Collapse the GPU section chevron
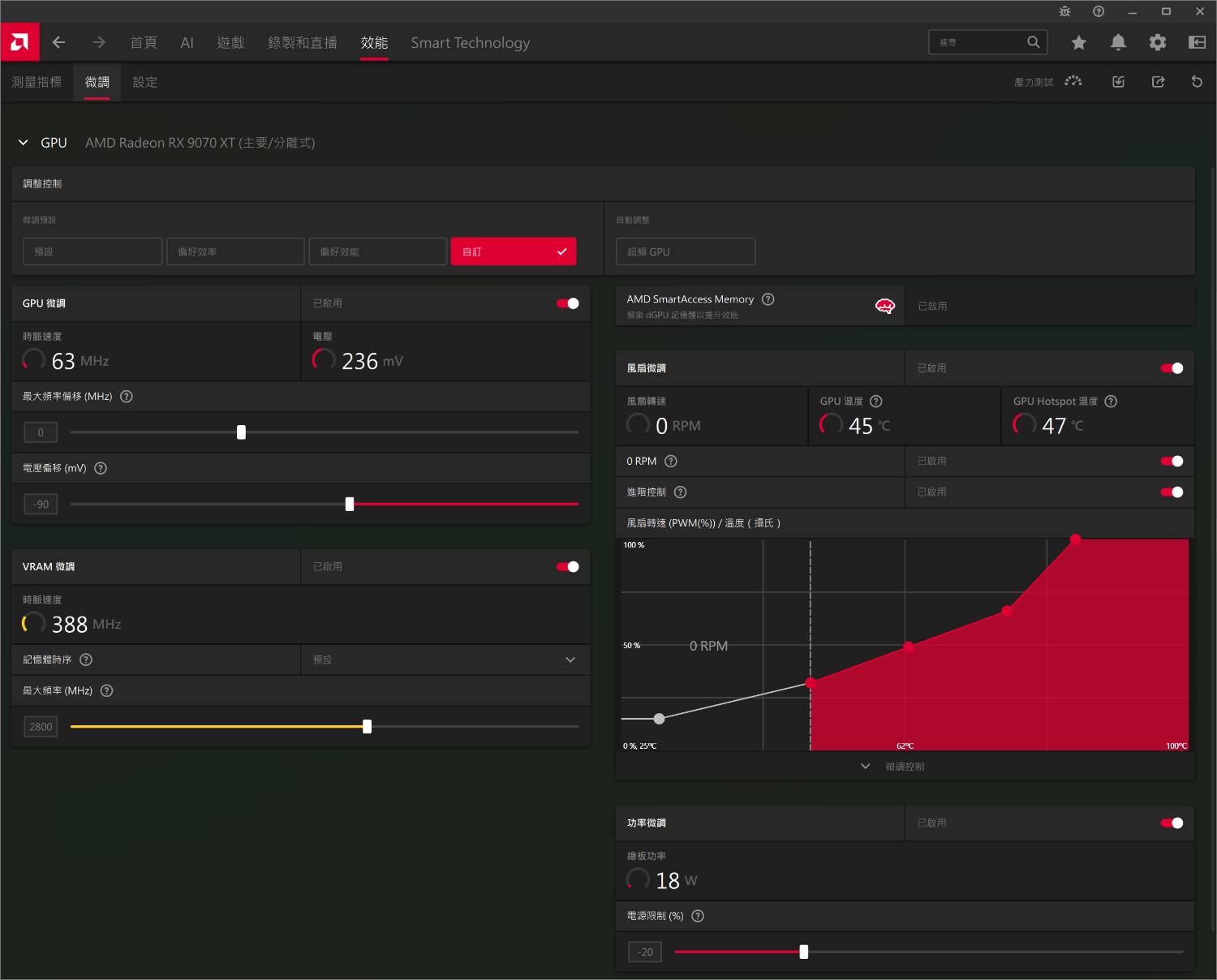Image resolution: width=1217 pixels, height=980 pixels. pyautogui.click(x=23, y=143)
